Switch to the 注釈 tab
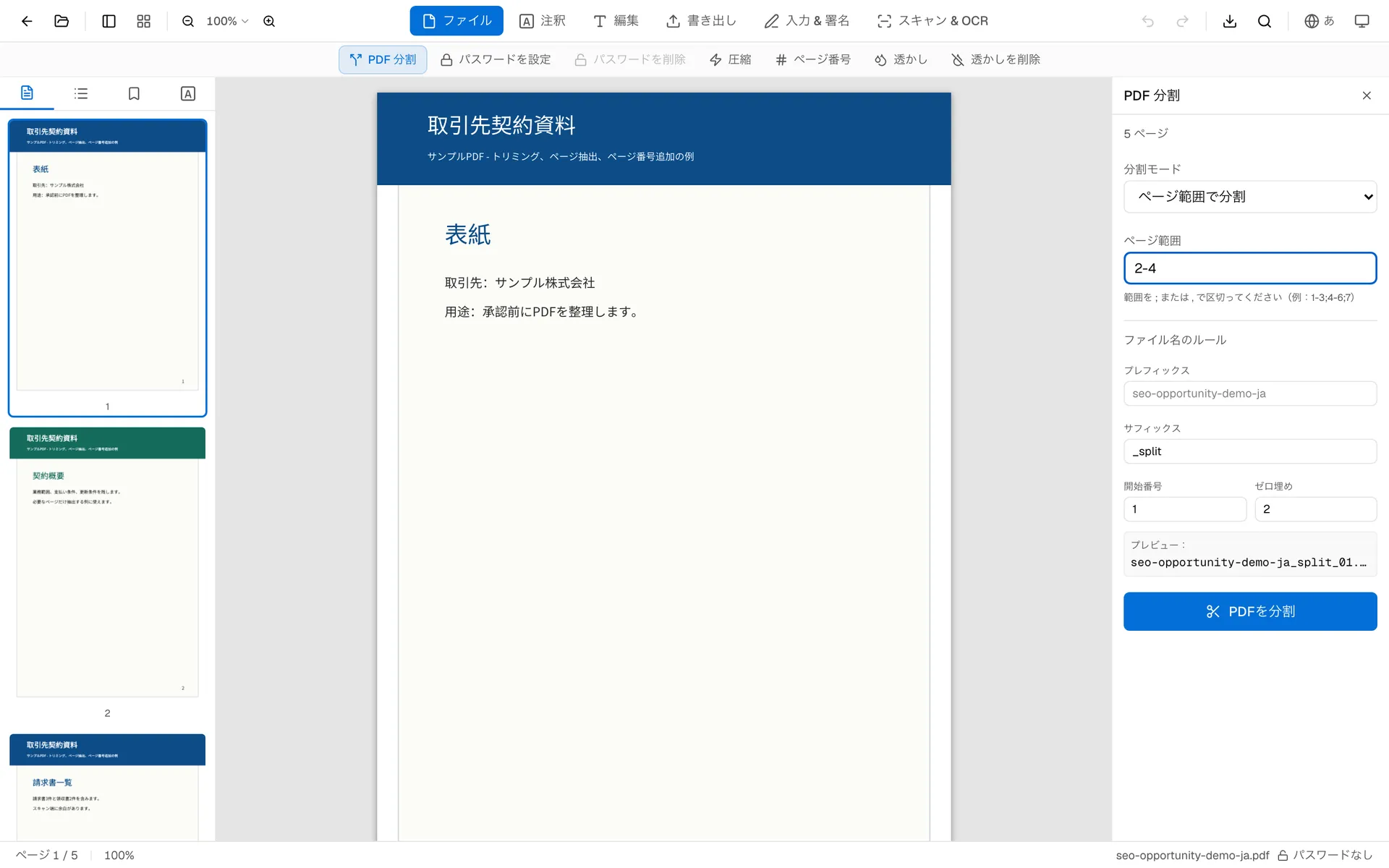 [x=543, y=21]
